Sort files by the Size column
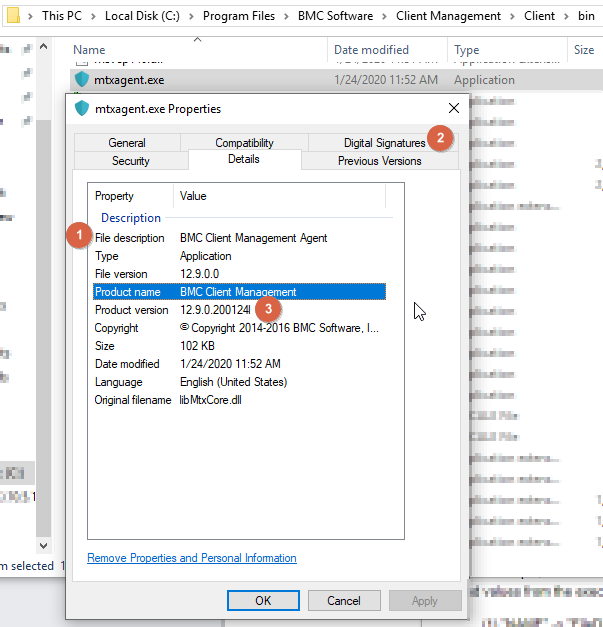Screen dimensions: 603x627 [585, 50]
